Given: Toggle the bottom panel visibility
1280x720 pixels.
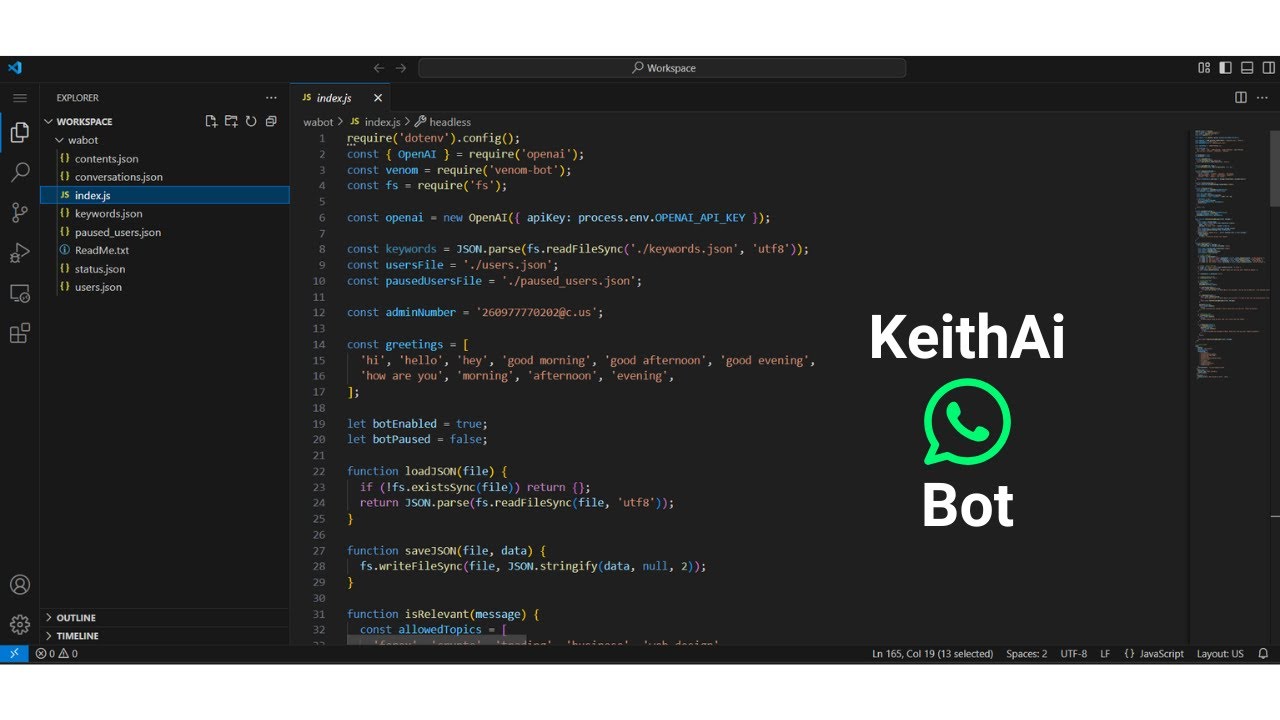Looking at the screenshot, I should coord(1246,68).
